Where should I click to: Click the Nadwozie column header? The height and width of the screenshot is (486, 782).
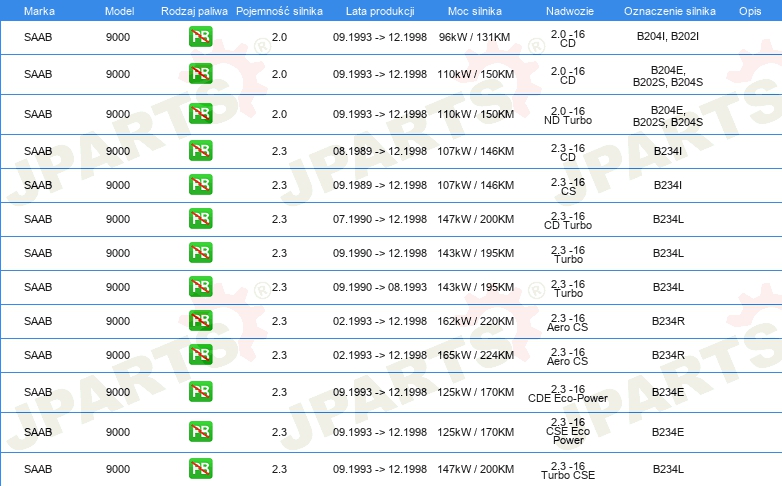coord(570,11)
